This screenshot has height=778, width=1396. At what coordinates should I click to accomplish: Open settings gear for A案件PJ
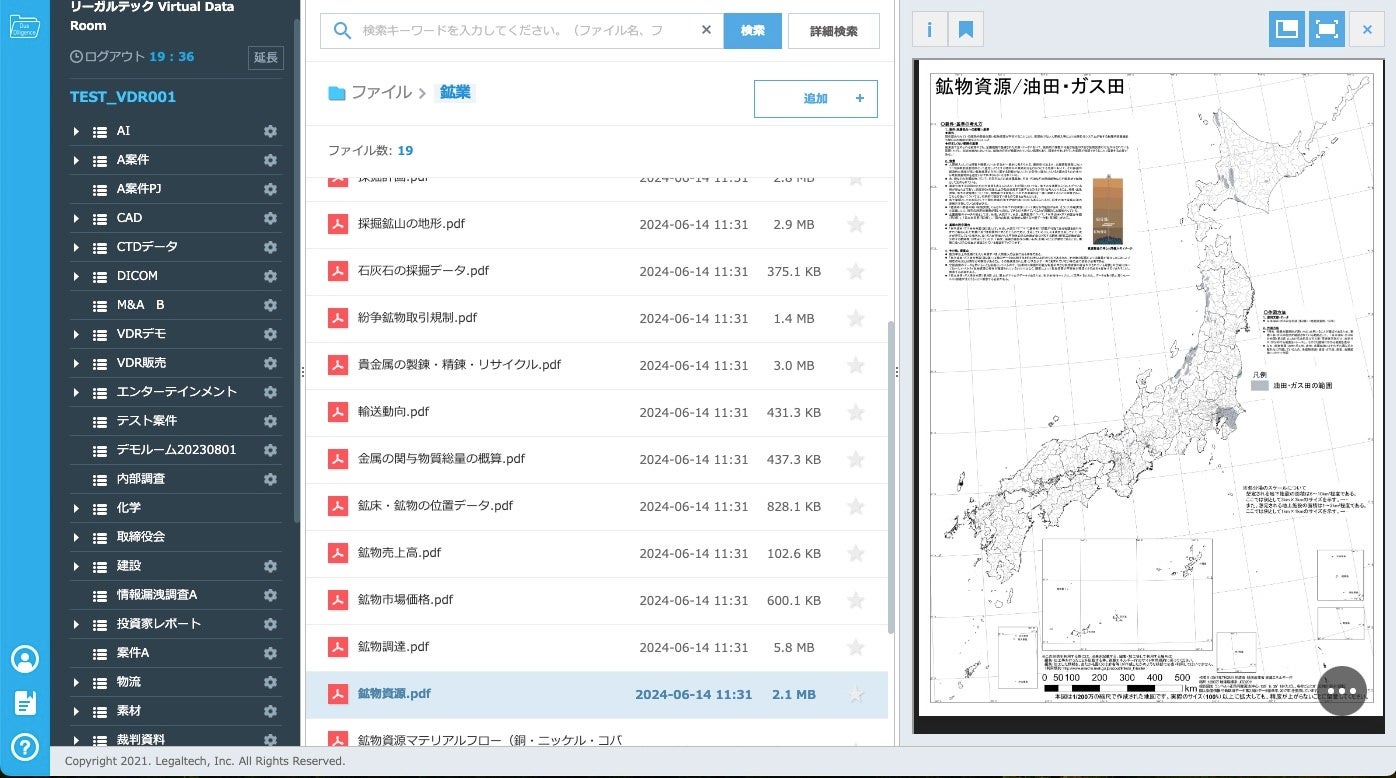(270, 189)
